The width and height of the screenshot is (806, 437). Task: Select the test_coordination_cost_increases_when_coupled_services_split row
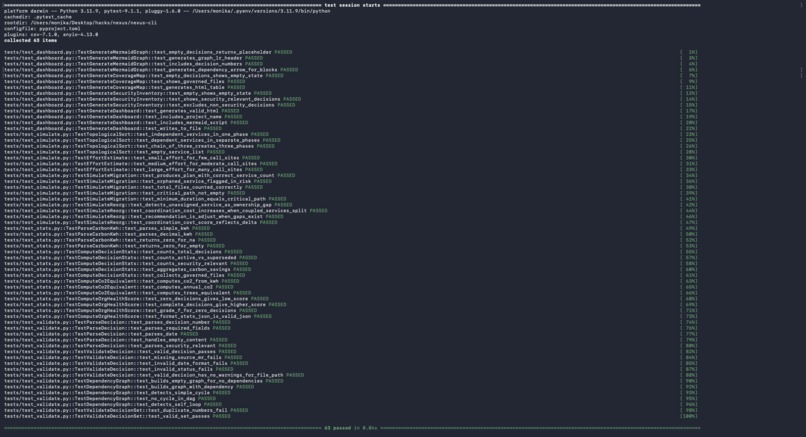[166, 210]
